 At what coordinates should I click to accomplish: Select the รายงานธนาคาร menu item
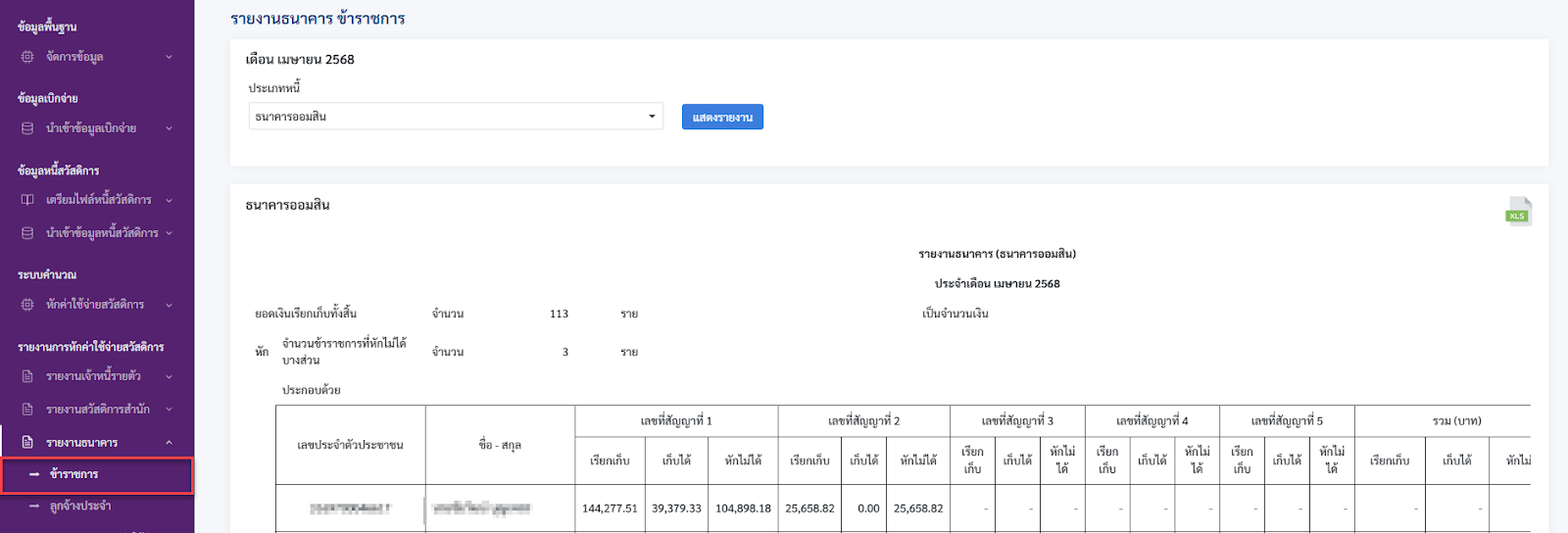pyautogui.click(x=97, y=443)
